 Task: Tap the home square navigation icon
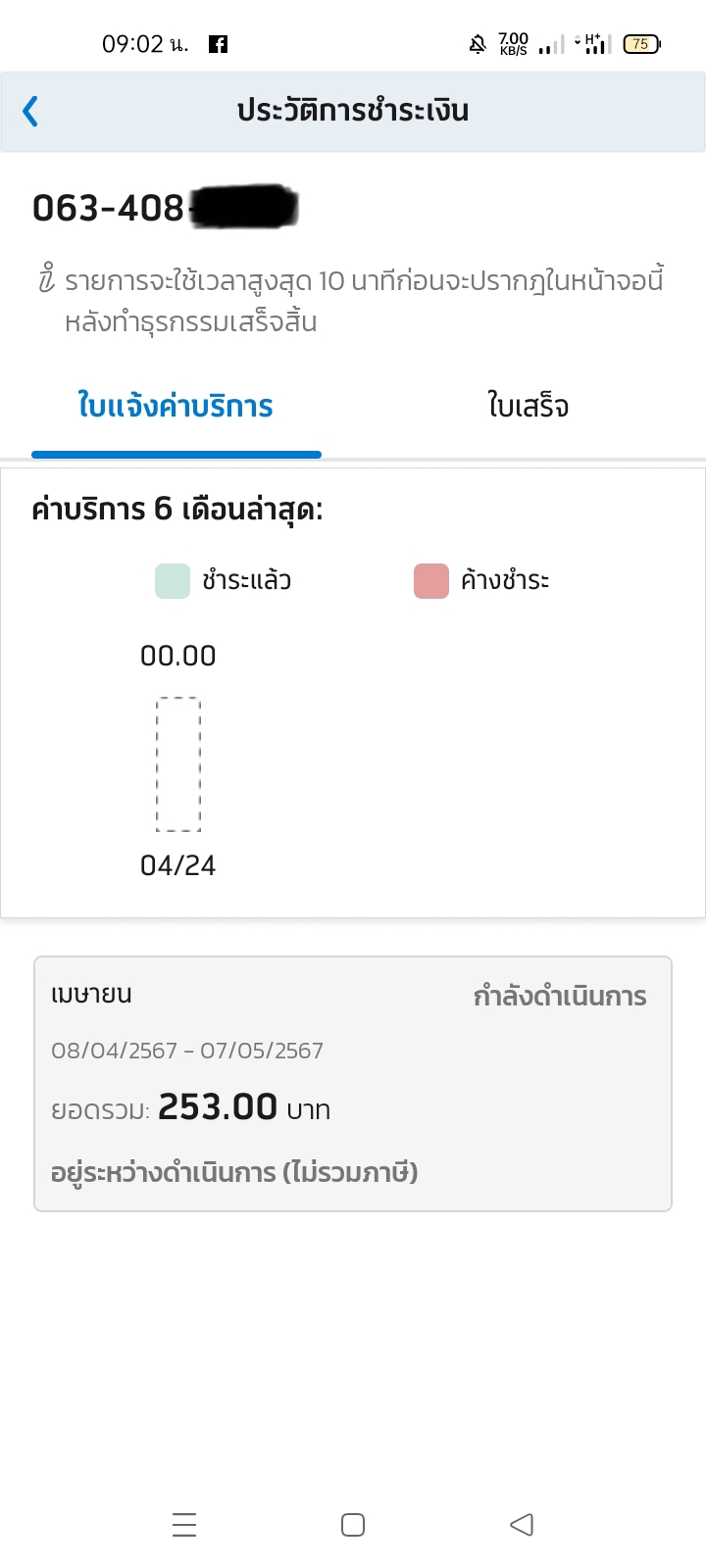(353, 1525)
